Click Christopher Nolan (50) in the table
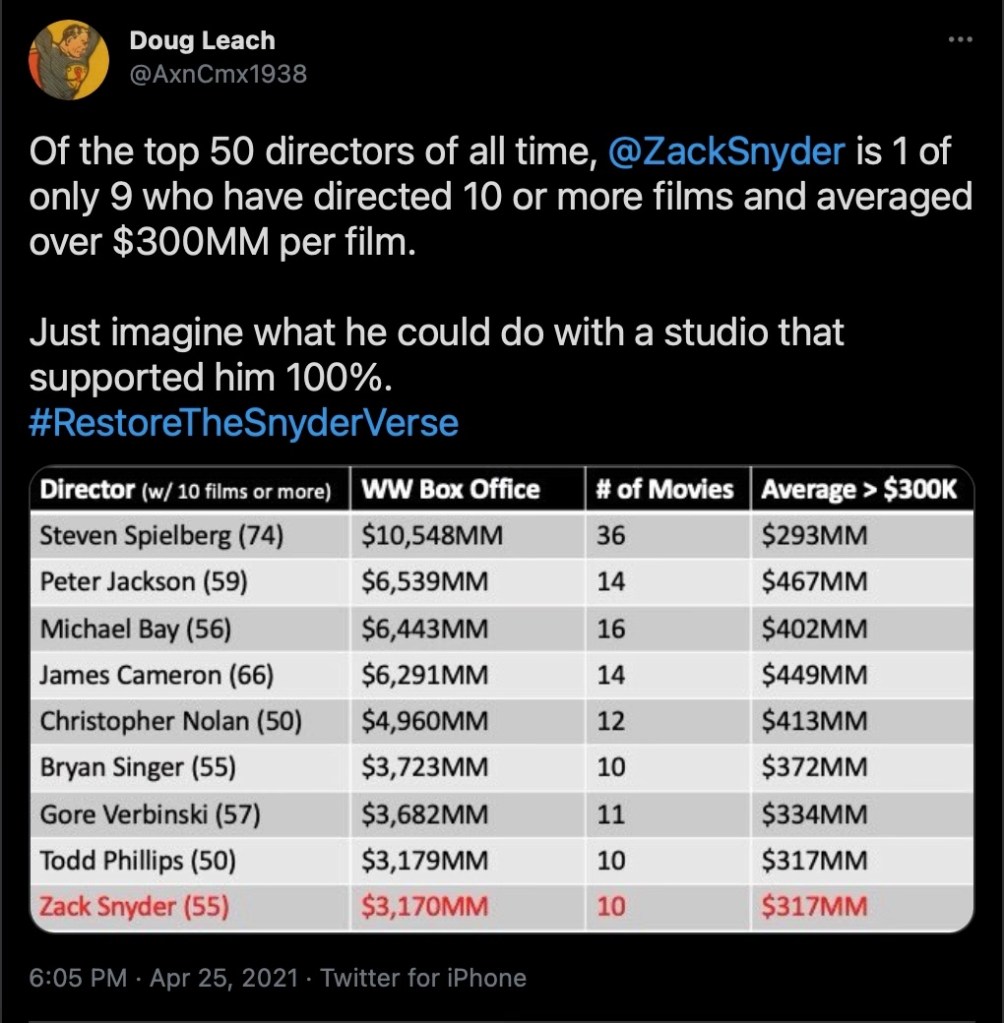Viewport: 1004px width, 1023px height. pos(170,721)
